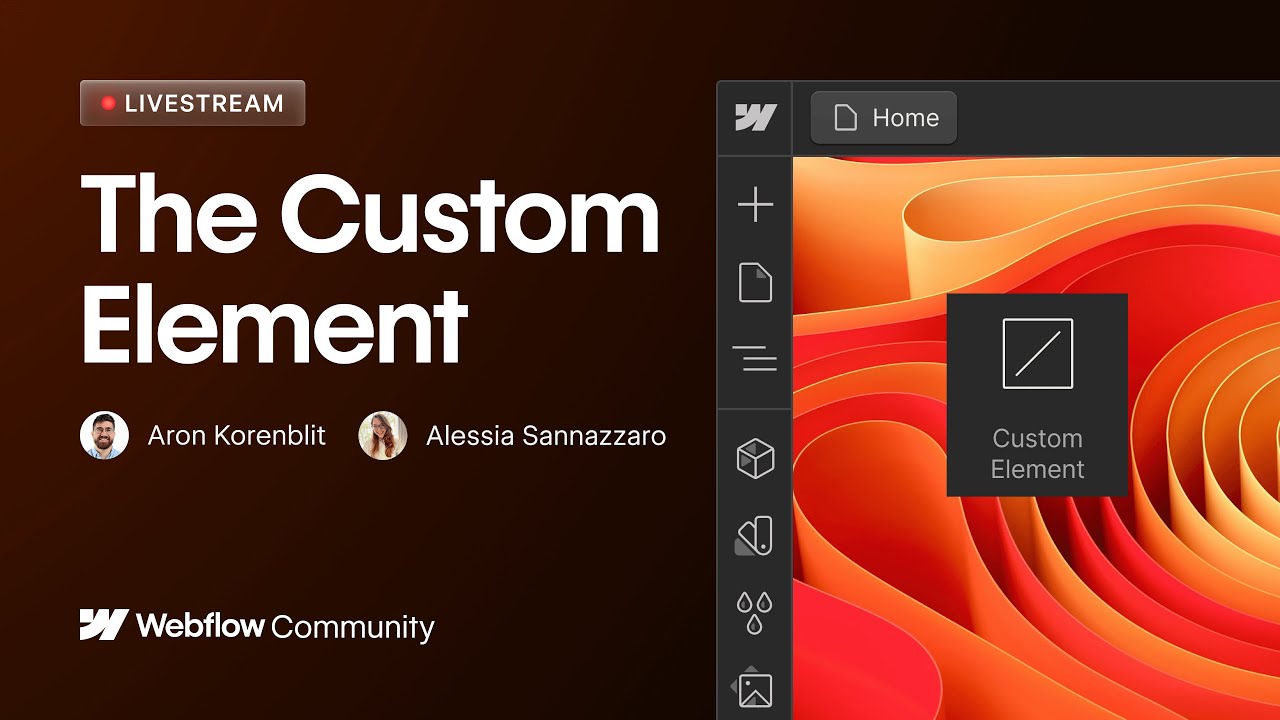Click the page icon inside the Home tab
This screenshot has width=1280, height=720.
pyautogui.click(x=846, y=118)
